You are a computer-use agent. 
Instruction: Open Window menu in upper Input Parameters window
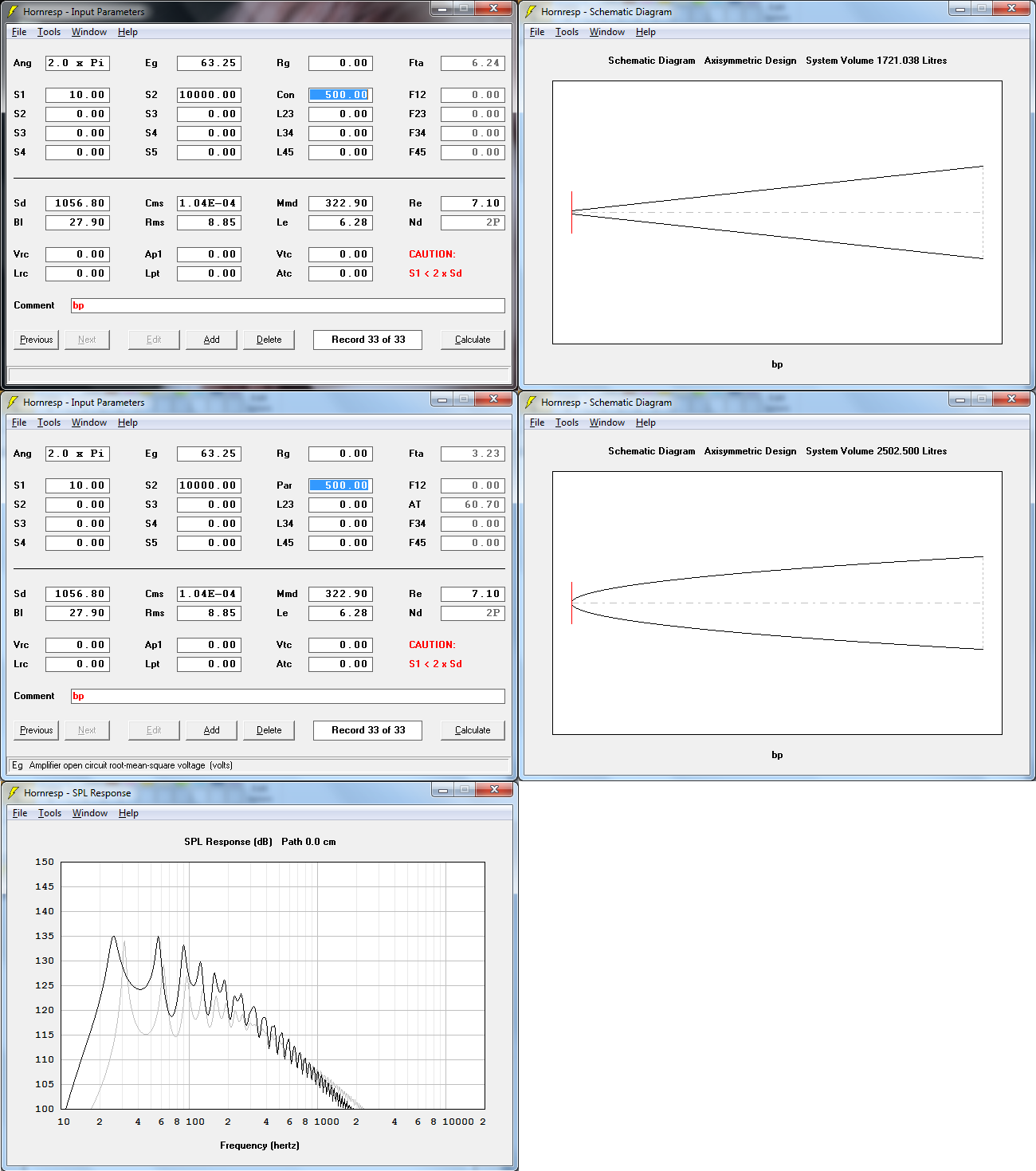pyautogui.click(x=89, y=32)
